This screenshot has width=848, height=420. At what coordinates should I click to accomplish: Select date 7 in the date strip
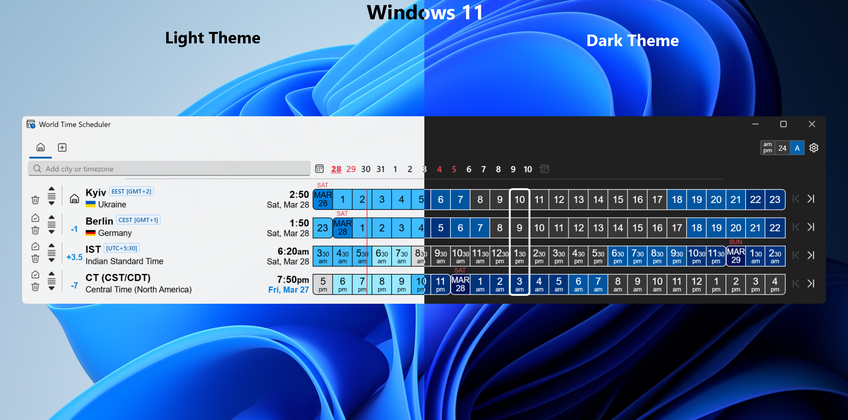tap(483, 169)
